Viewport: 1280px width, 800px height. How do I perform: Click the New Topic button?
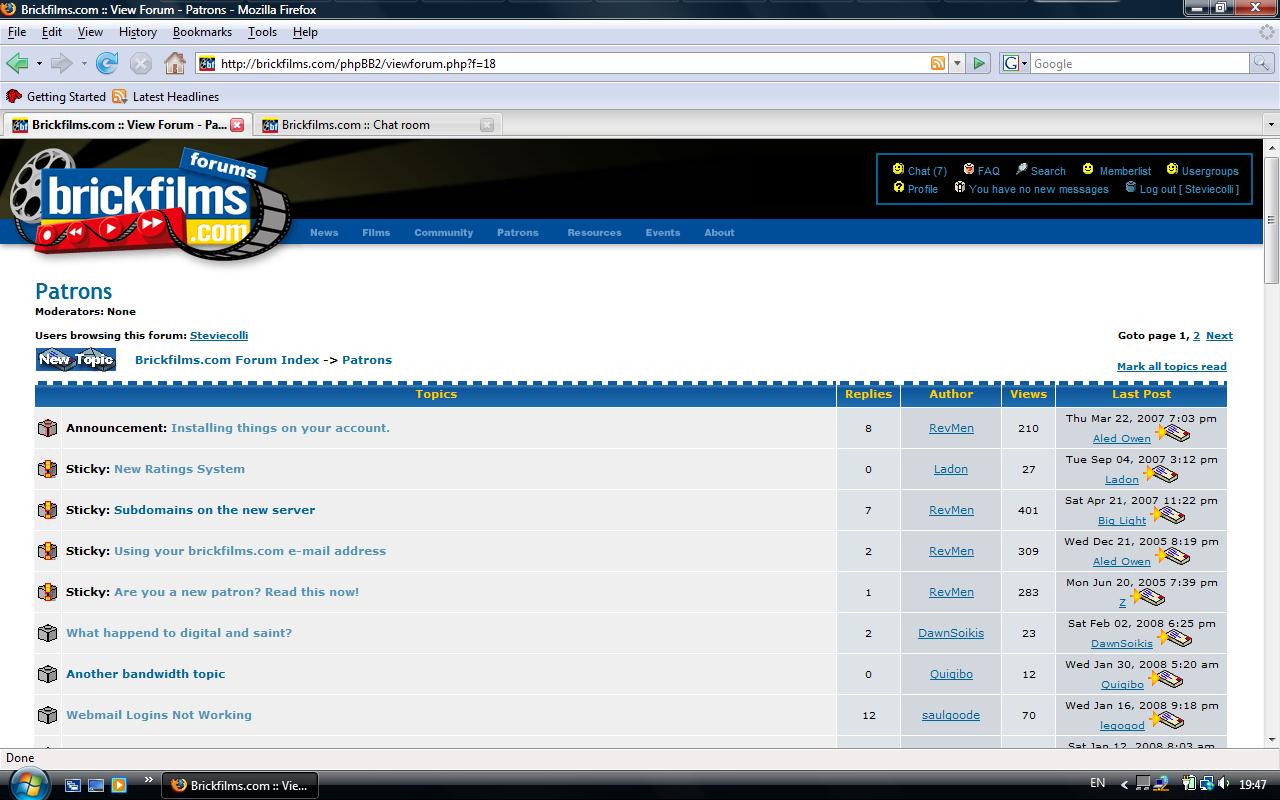point(75,359)
